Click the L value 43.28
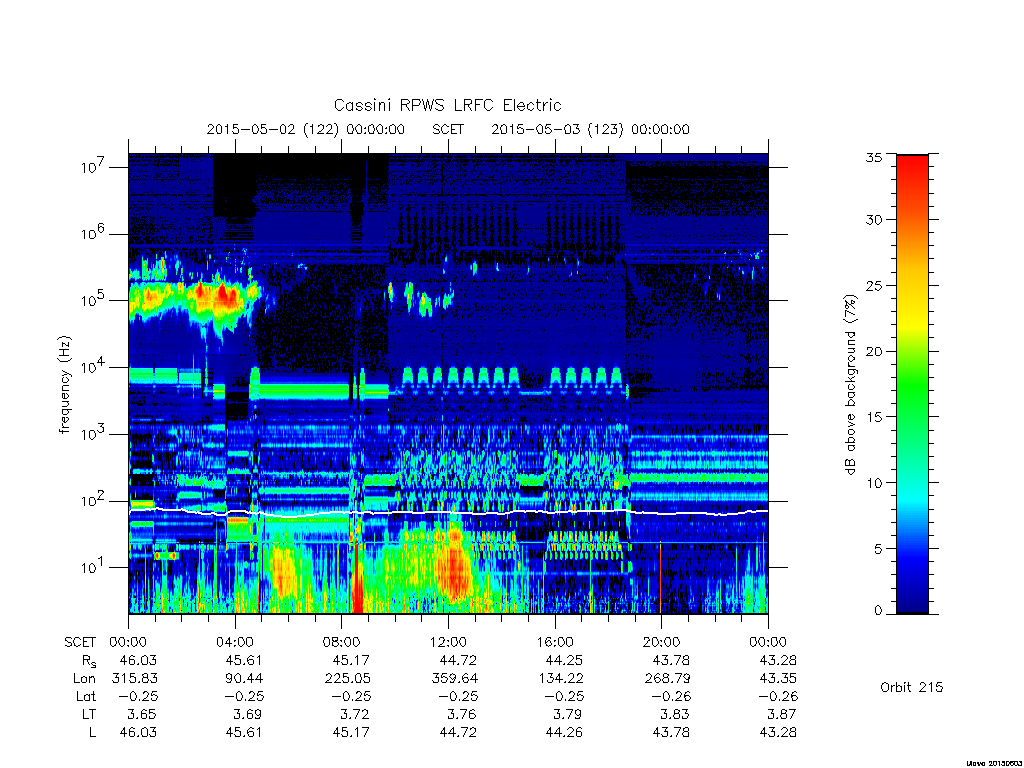Viewport: 1024px width, 768px height. pos(778,733)
